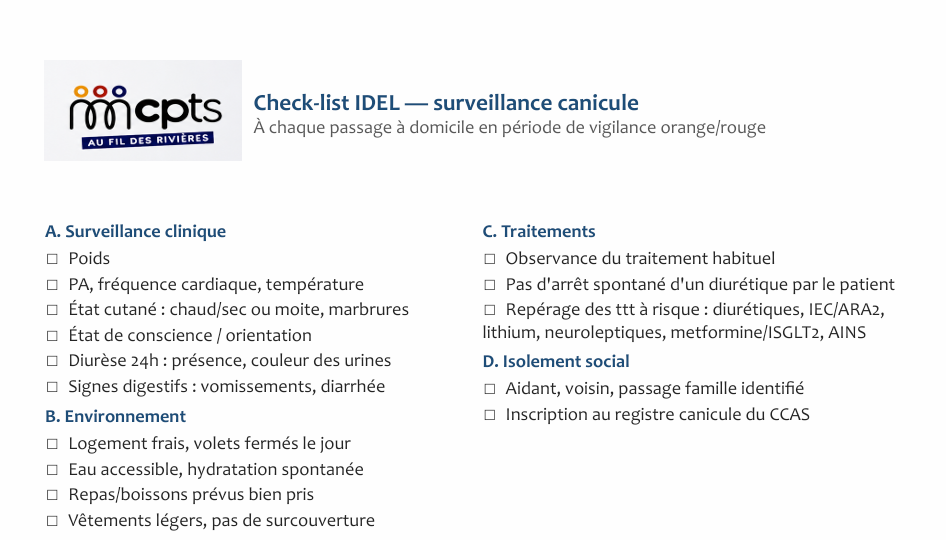
Task: Select the A. Surveillance clinique heading
Action: coord(136,232)
